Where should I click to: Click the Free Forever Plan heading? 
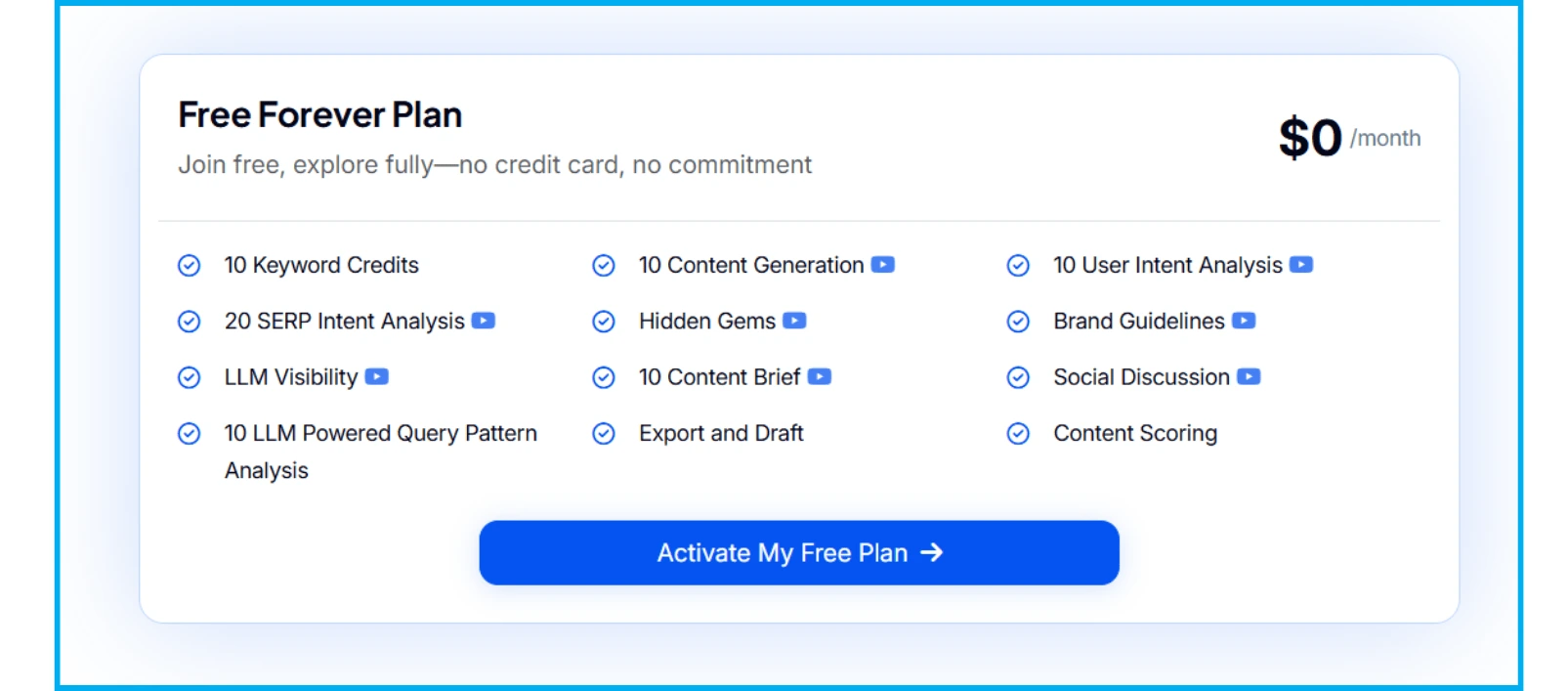[x=319, y=114]
